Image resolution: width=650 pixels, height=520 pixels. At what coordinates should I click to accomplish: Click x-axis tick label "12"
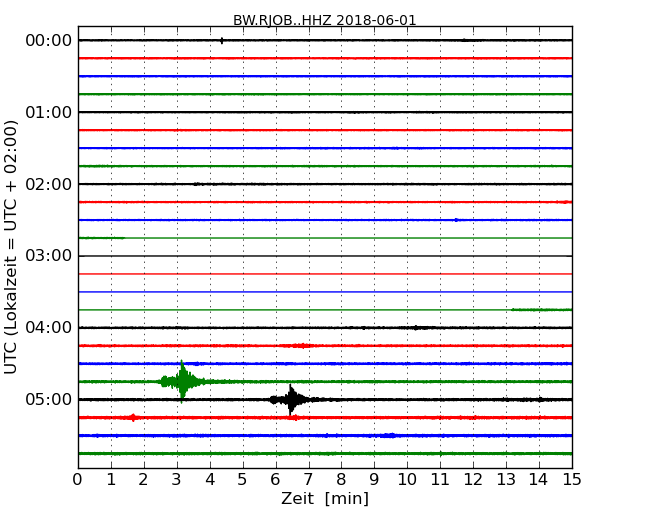point(473,479)
